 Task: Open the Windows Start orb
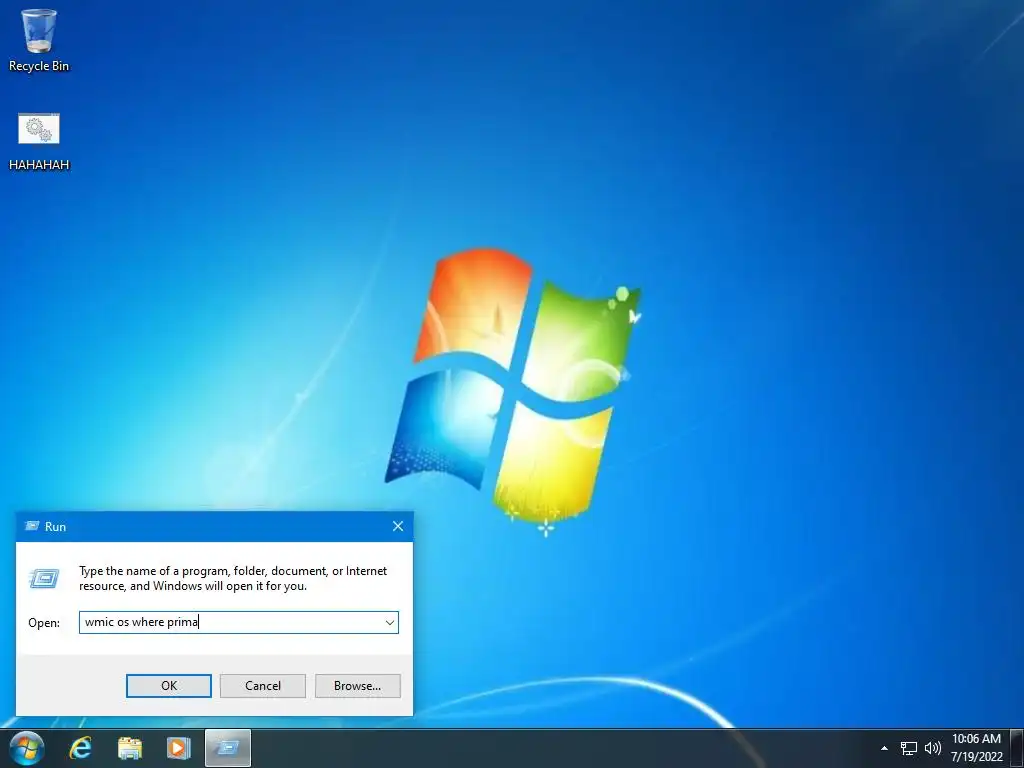tap(27, 748)
